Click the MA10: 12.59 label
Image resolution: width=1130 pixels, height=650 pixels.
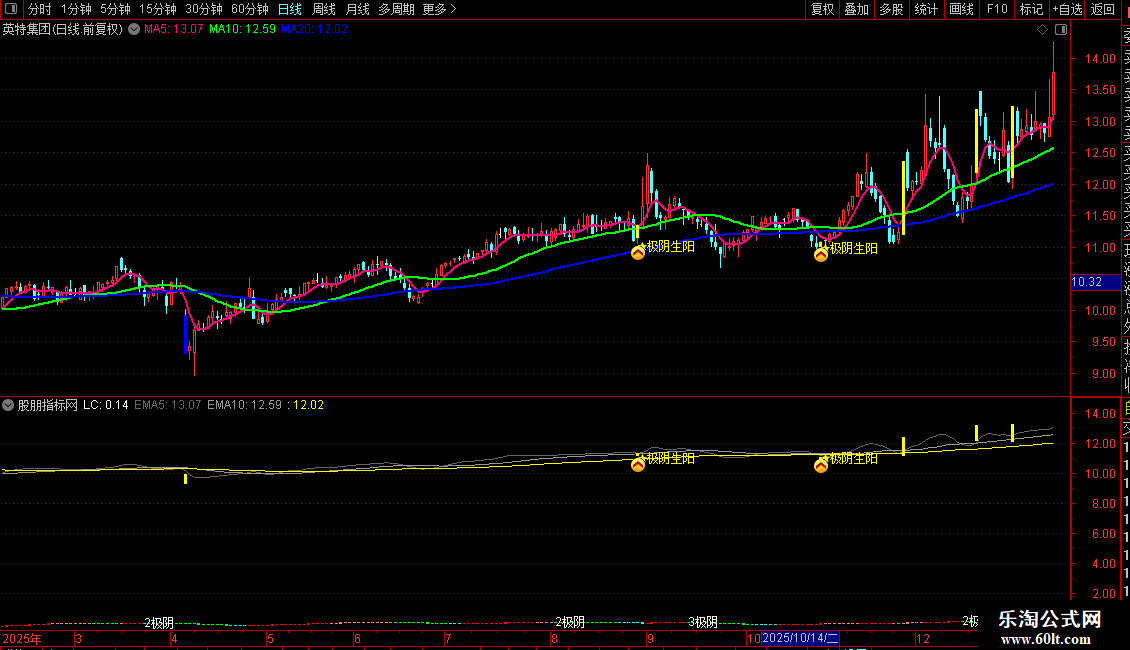tap(242, 29)
